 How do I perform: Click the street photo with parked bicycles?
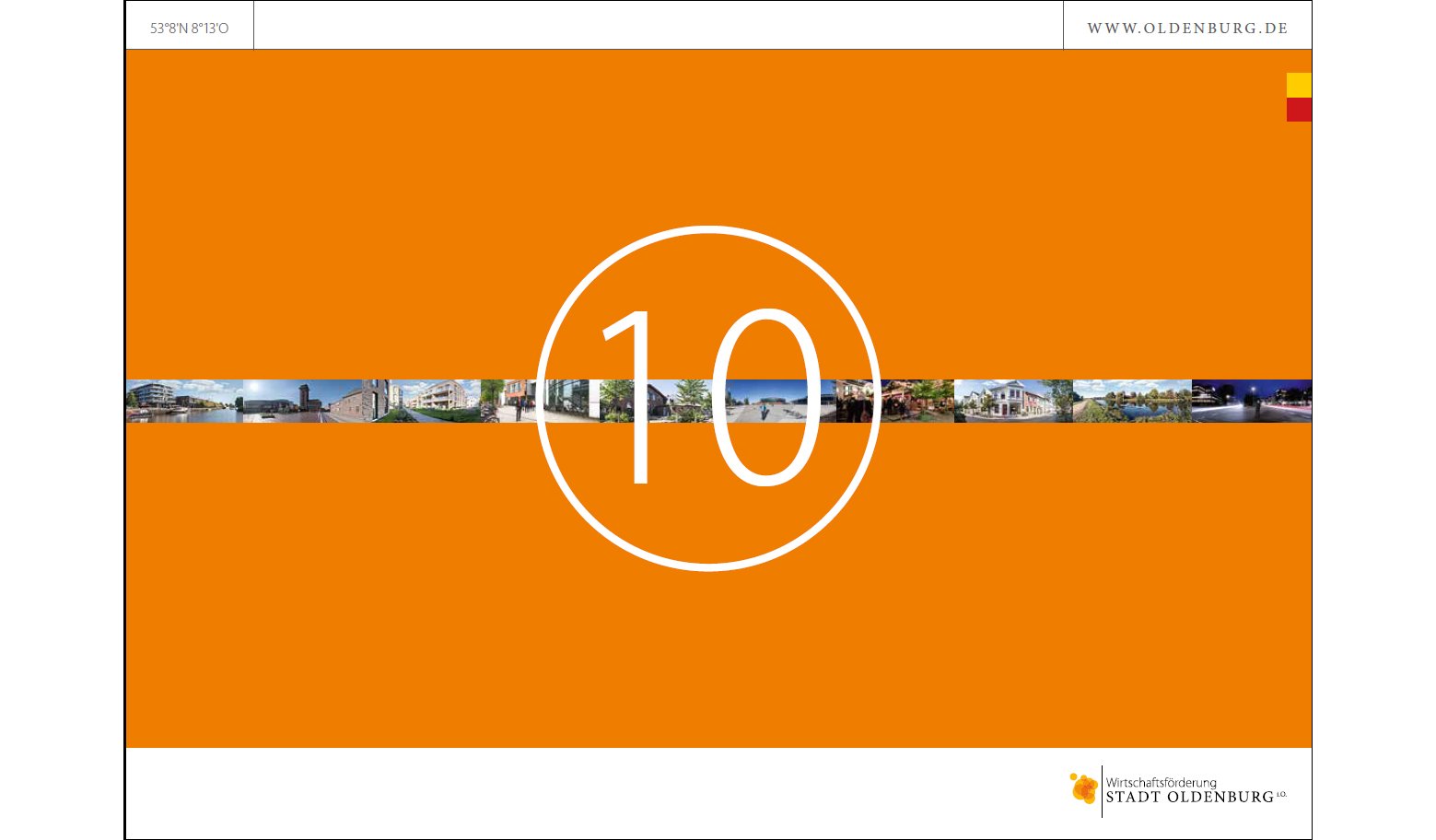(x=508, y=402)
